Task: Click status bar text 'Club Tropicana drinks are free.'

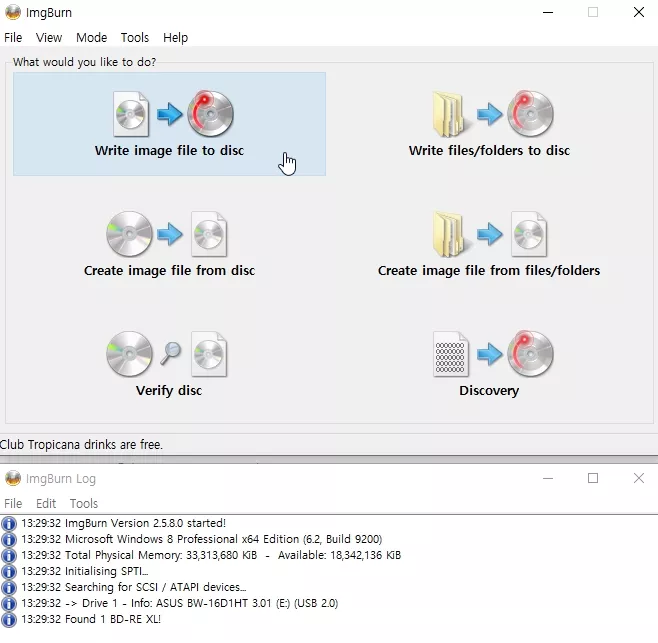Action: [x=81, y=444]
